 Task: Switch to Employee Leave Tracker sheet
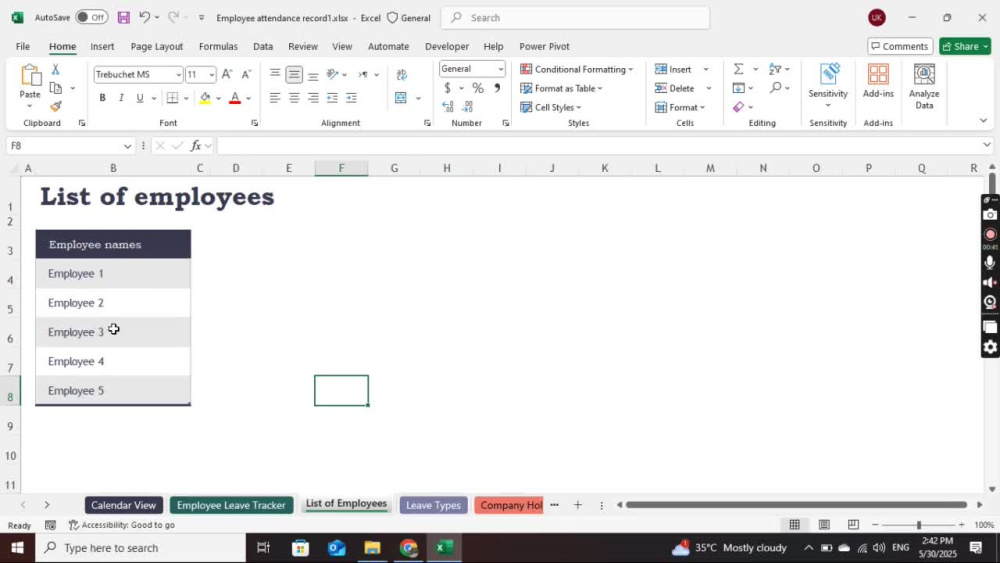click(231, 505)
